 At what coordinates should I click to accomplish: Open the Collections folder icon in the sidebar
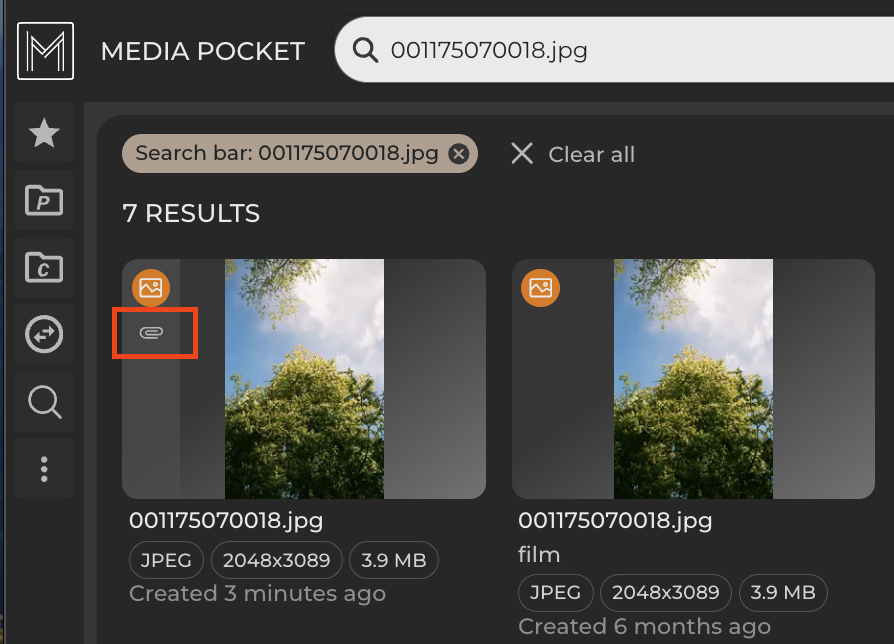pos(43,267)
